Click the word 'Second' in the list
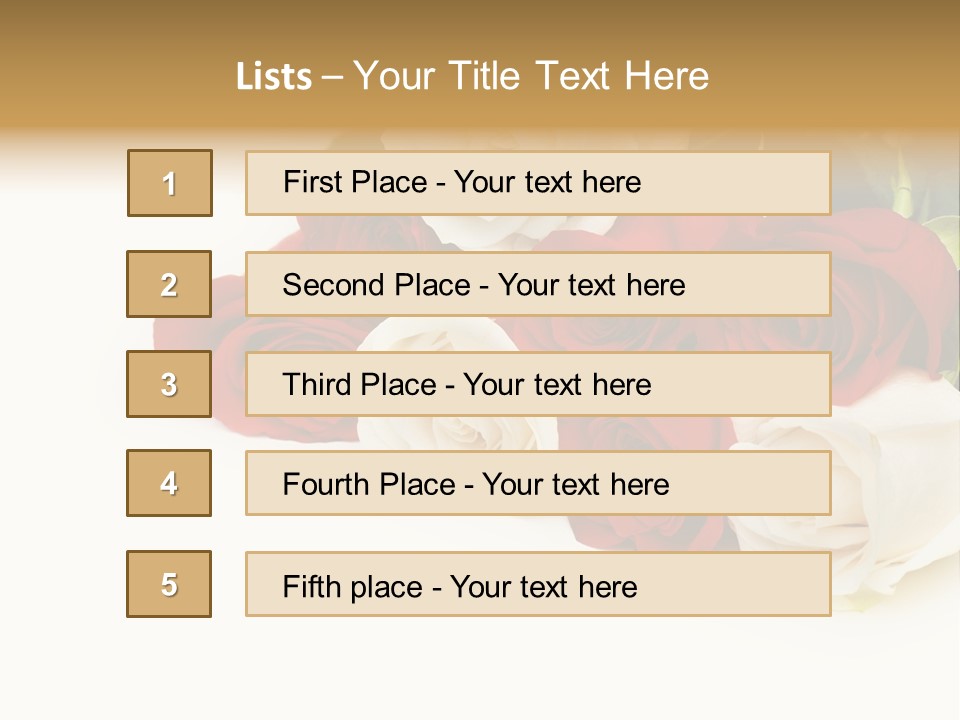 click(x=333, y=285)
